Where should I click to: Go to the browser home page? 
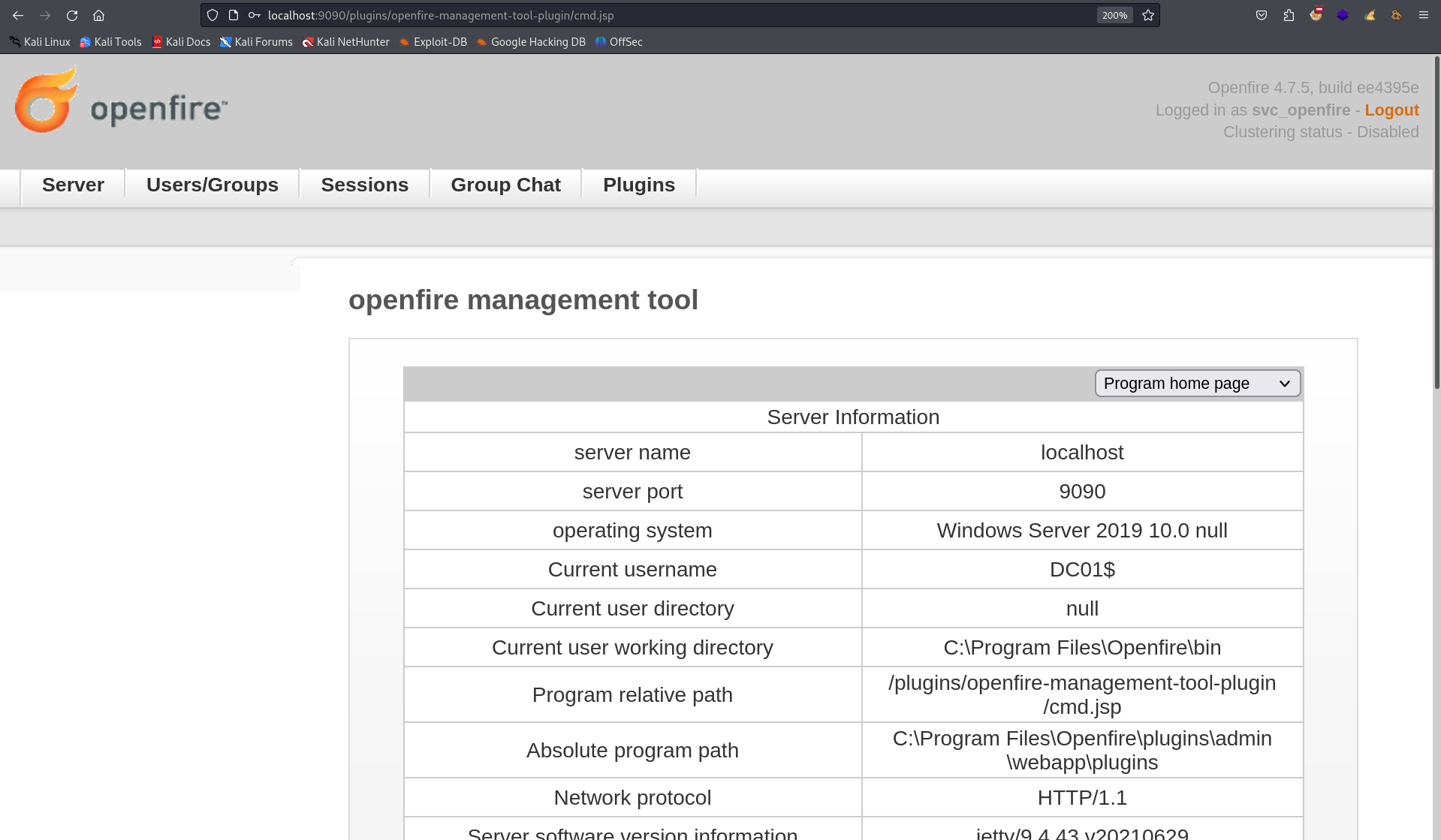[x=98, y=15]
